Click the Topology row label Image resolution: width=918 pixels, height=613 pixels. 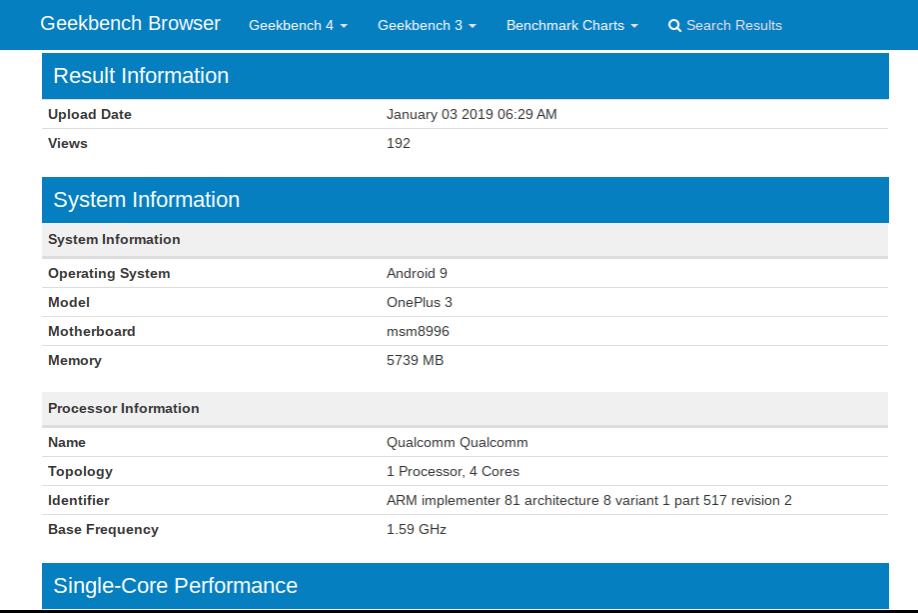(x=80, y=472)
